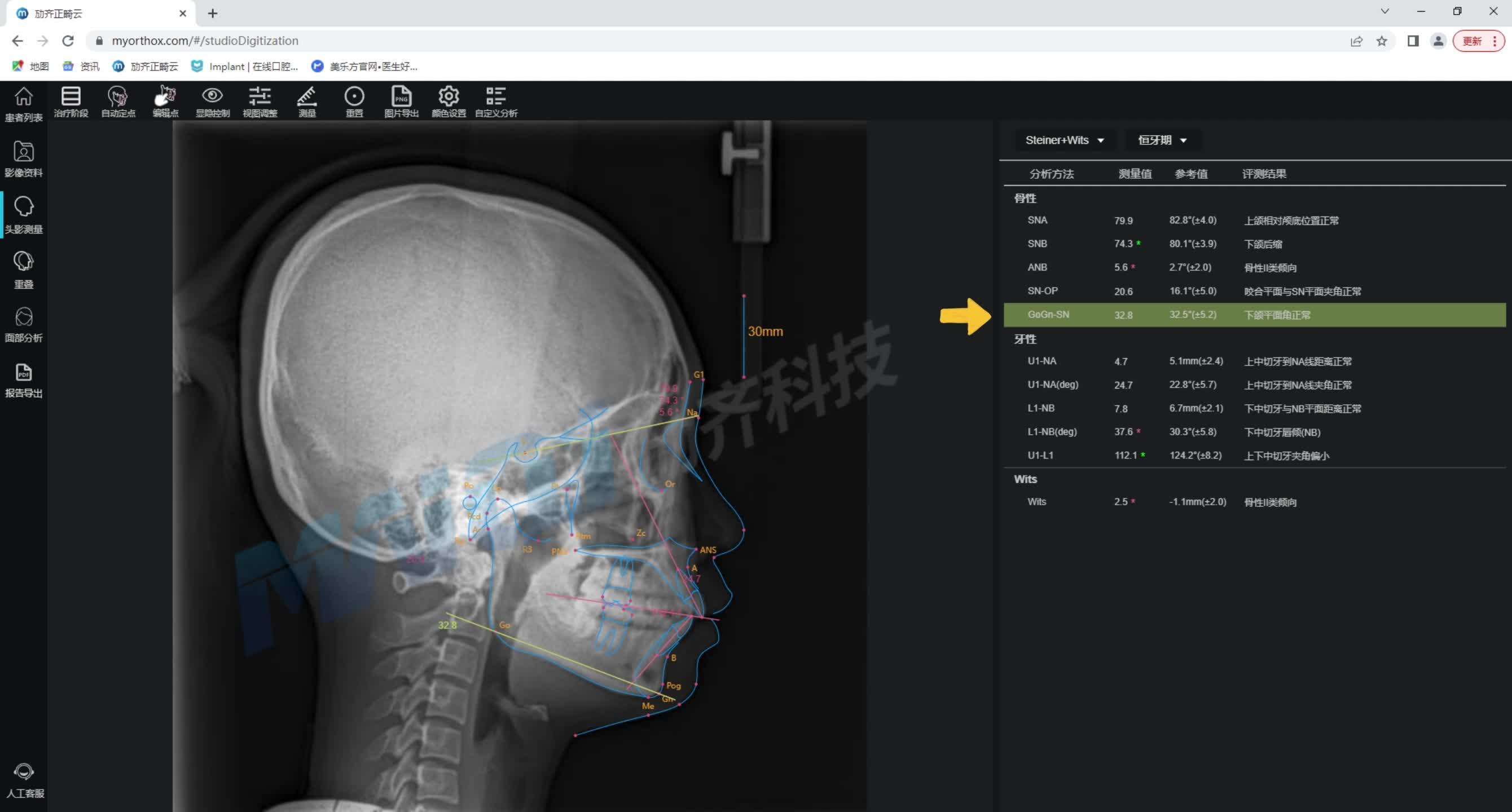
Task: Toggle 显隐控制 visibility control eye icon
Action: 213,101
